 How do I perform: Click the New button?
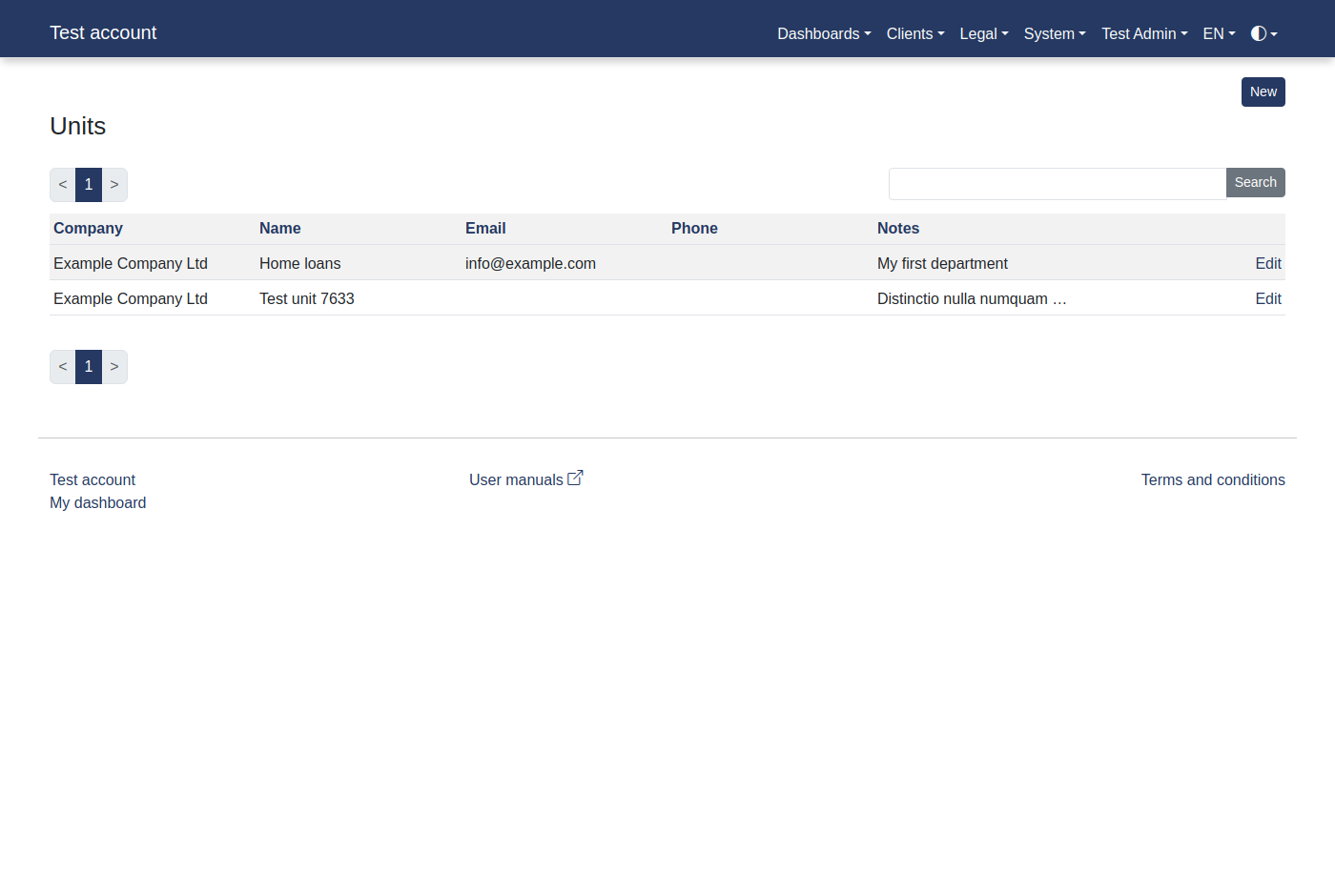coord(1263,92)
